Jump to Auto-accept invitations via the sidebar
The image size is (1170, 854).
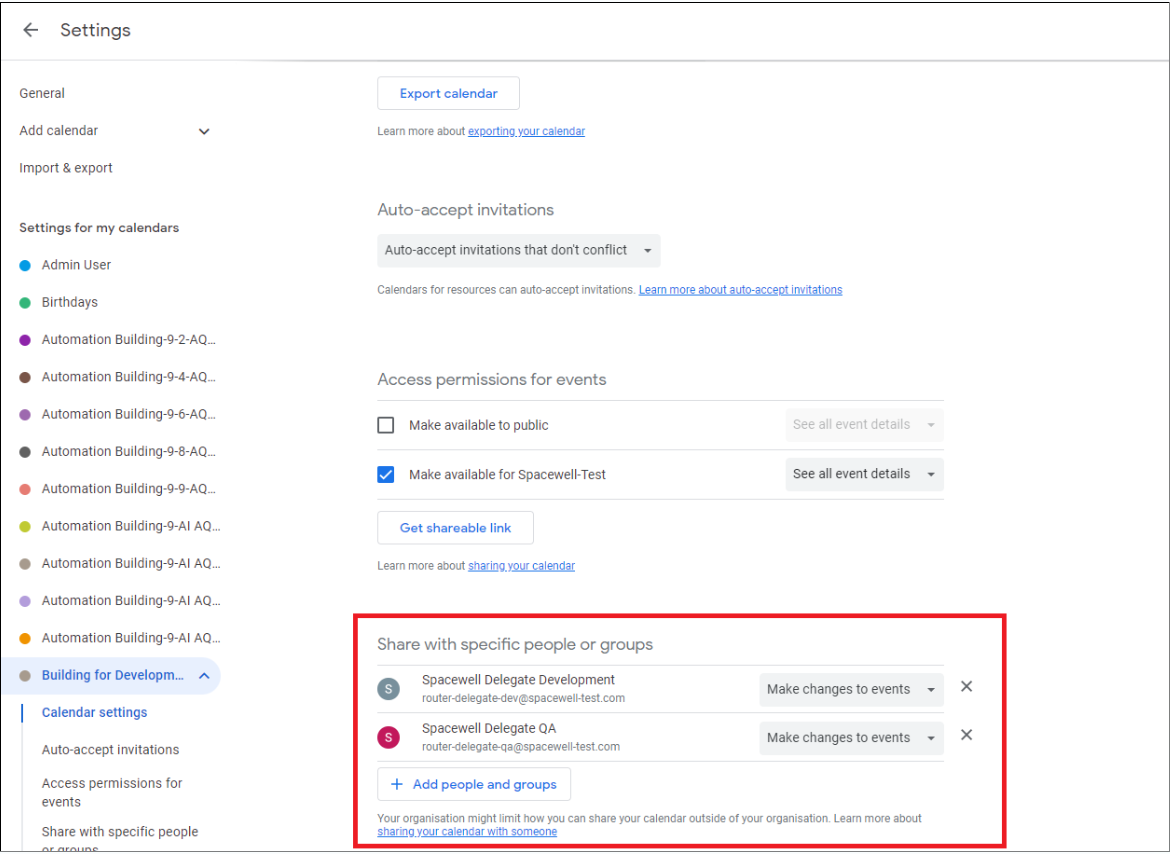tap(110, 750)
